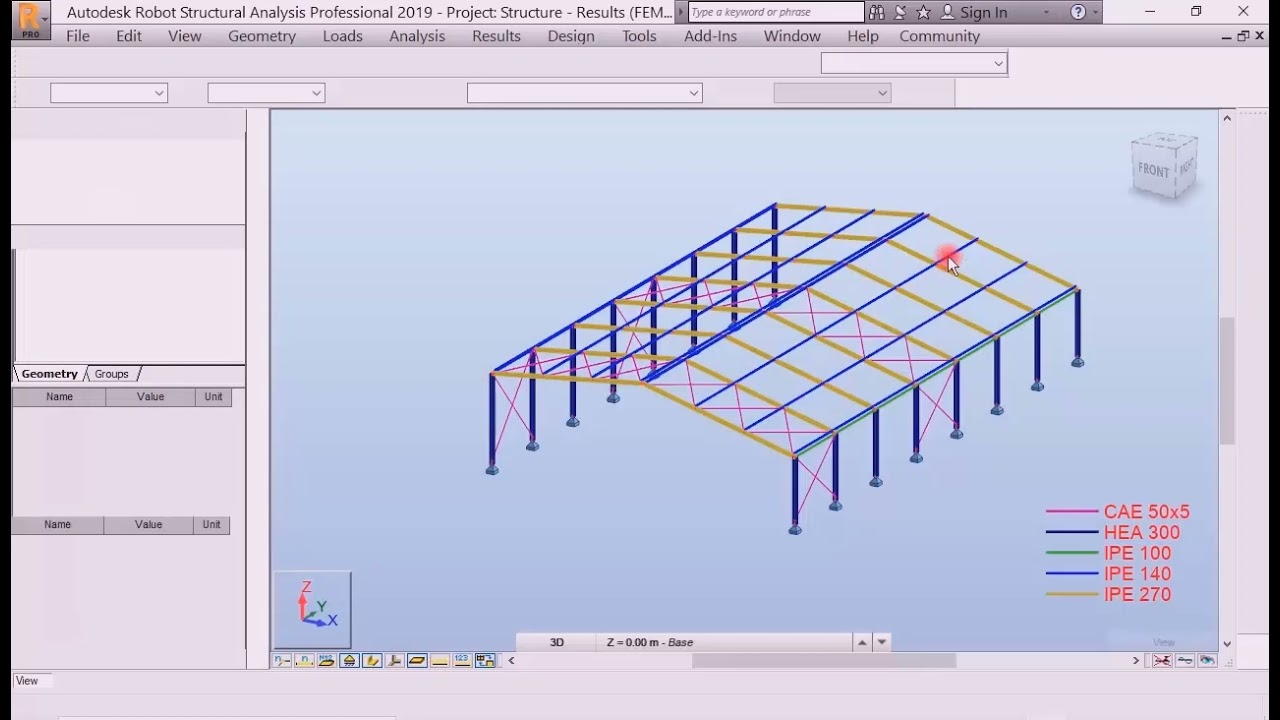
Task: Open the Results menu
Action: coord(497,36)
